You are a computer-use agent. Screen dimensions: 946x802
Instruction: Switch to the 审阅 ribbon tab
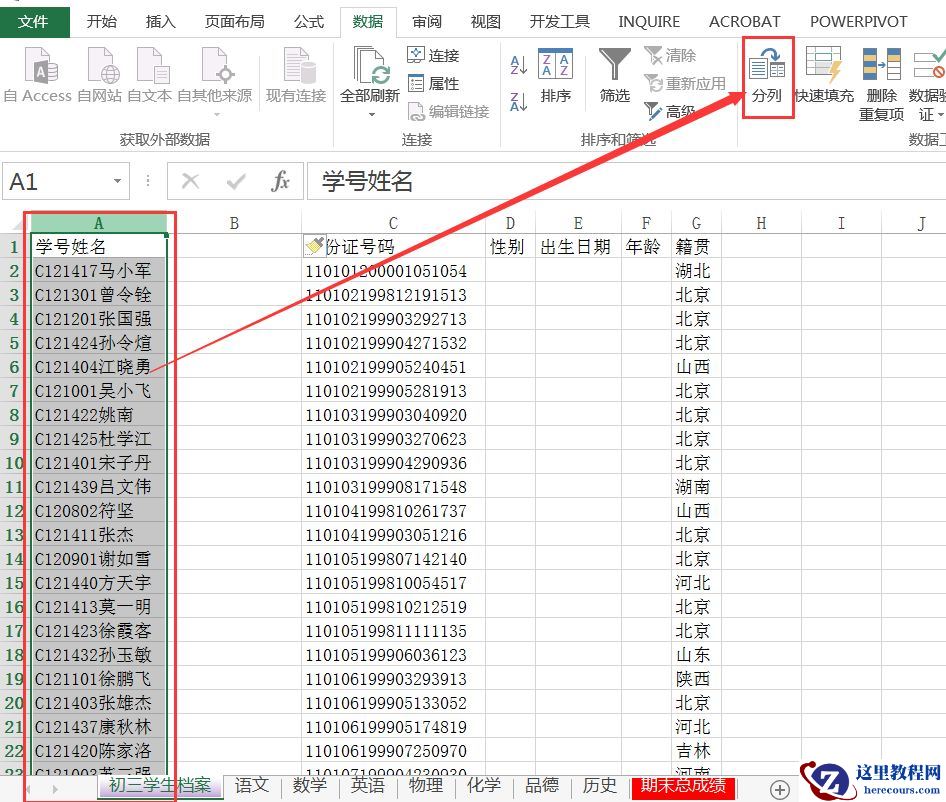coord(427,22)
